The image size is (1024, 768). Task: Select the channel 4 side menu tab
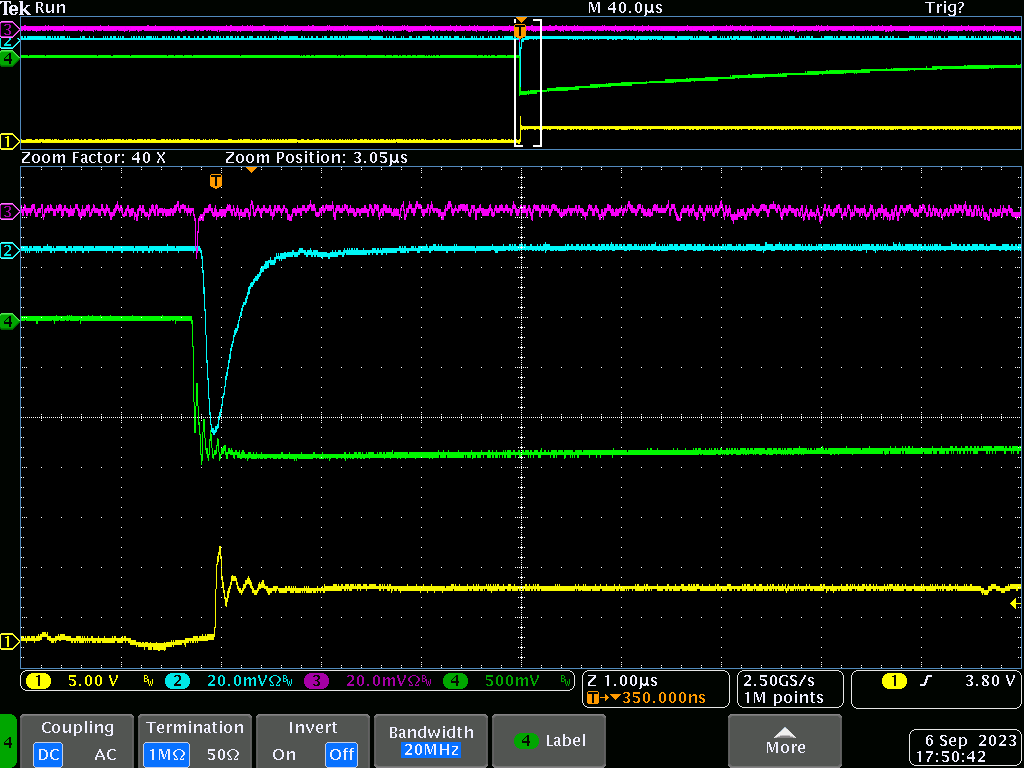tap(9, 742)
